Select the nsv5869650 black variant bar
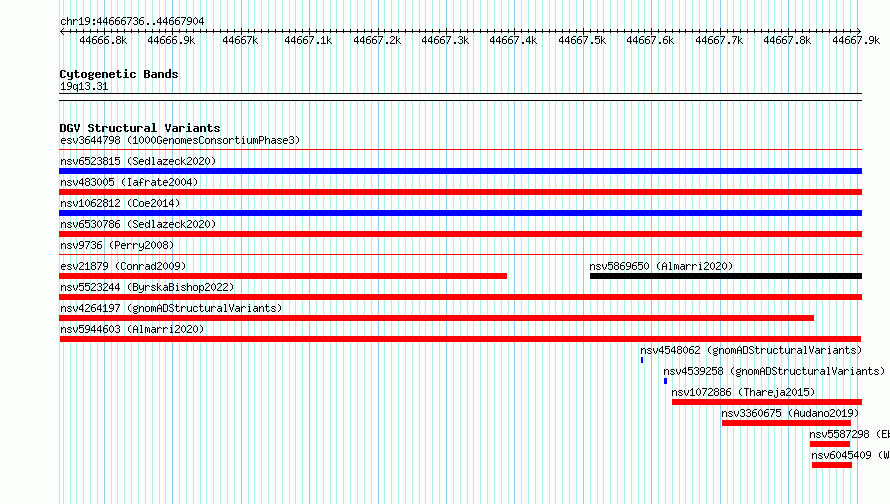Screen dimensions: 890x504 coord(726,276)
